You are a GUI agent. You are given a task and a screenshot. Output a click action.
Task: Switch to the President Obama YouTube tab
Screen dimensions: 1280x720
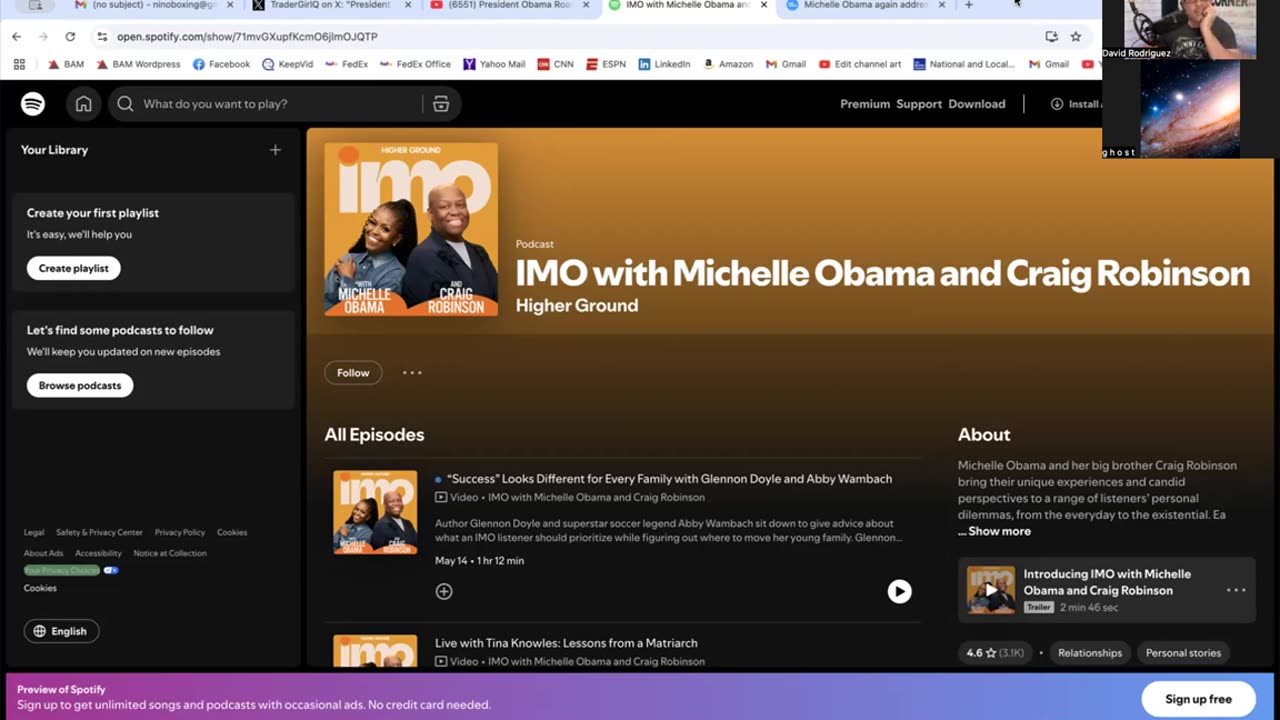pyautogui.click(x=510, y=5)
